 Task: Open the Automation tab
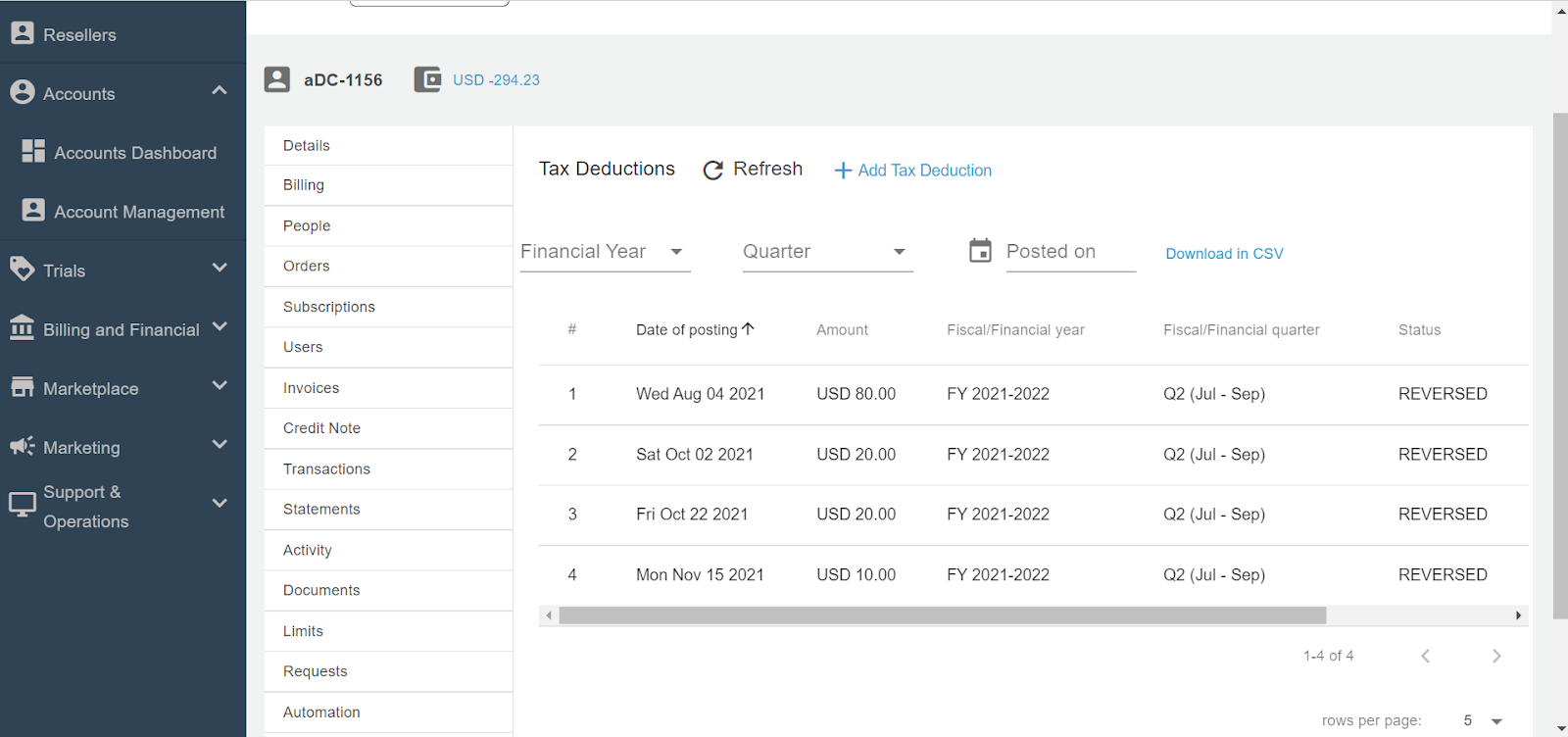point(388,712)
